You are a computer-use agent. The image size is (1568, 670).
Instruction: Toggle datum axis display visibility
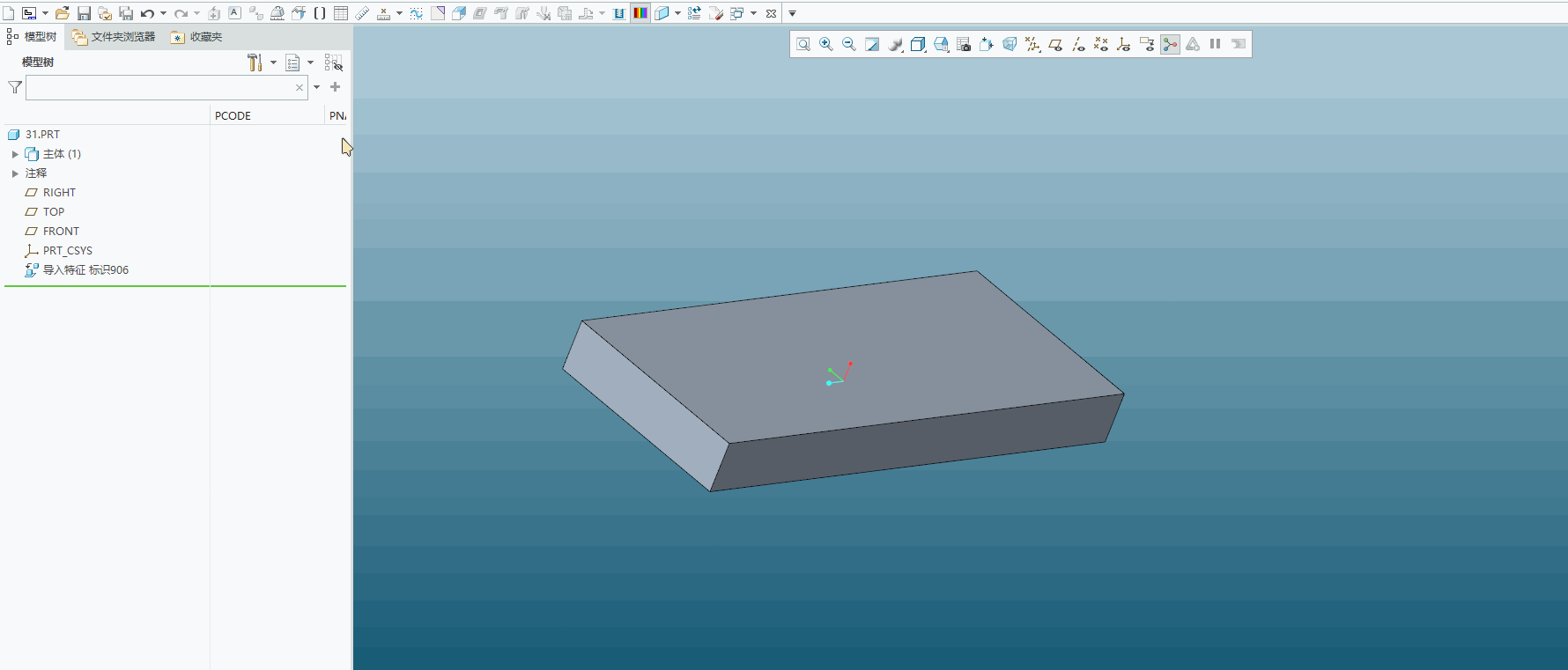click(x=1078, y=45)
